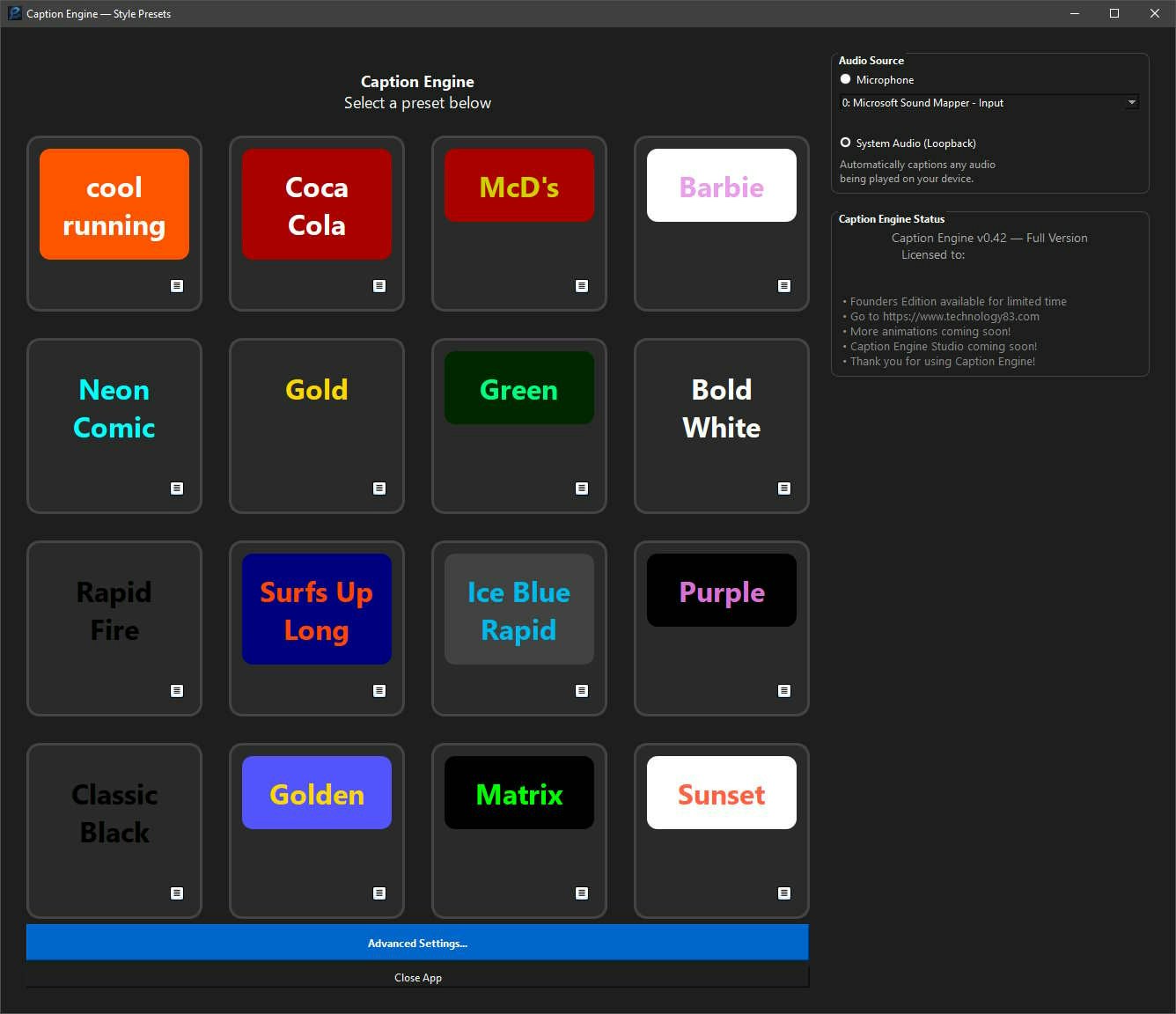
Task: Click the edit icon on the Matrix preset
Action: 582,893
